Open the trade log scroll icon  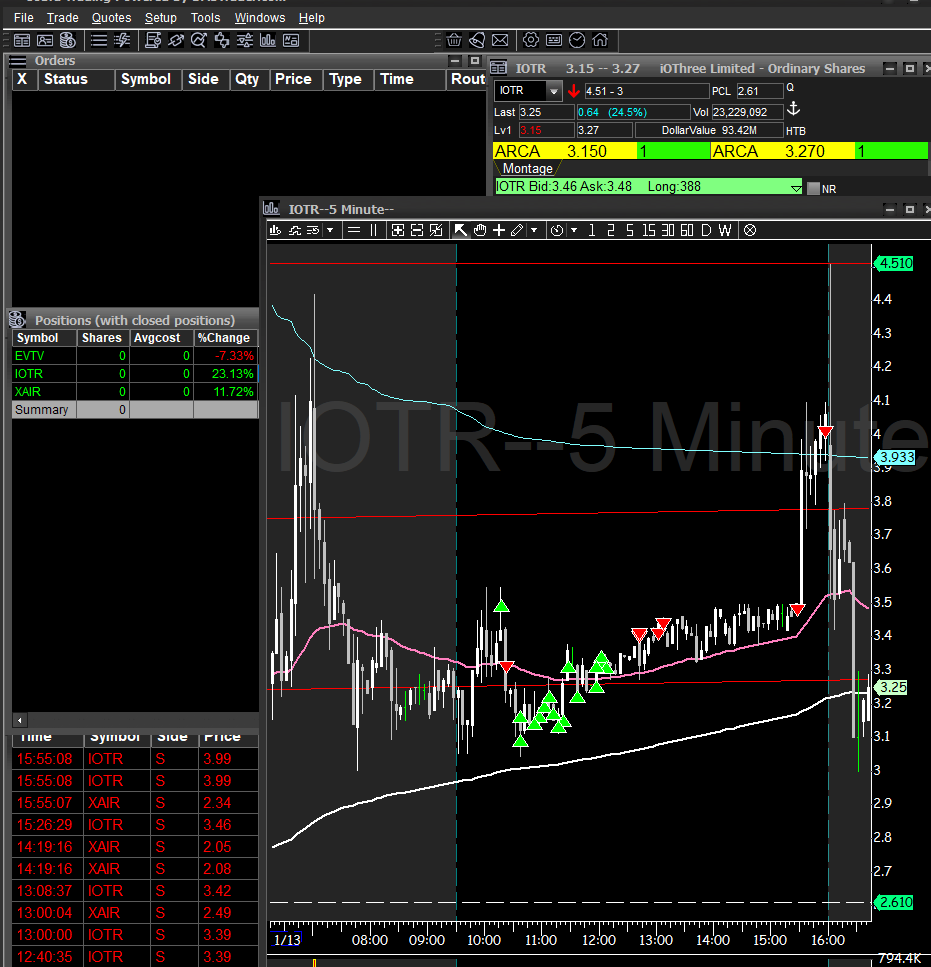(153, 41)
